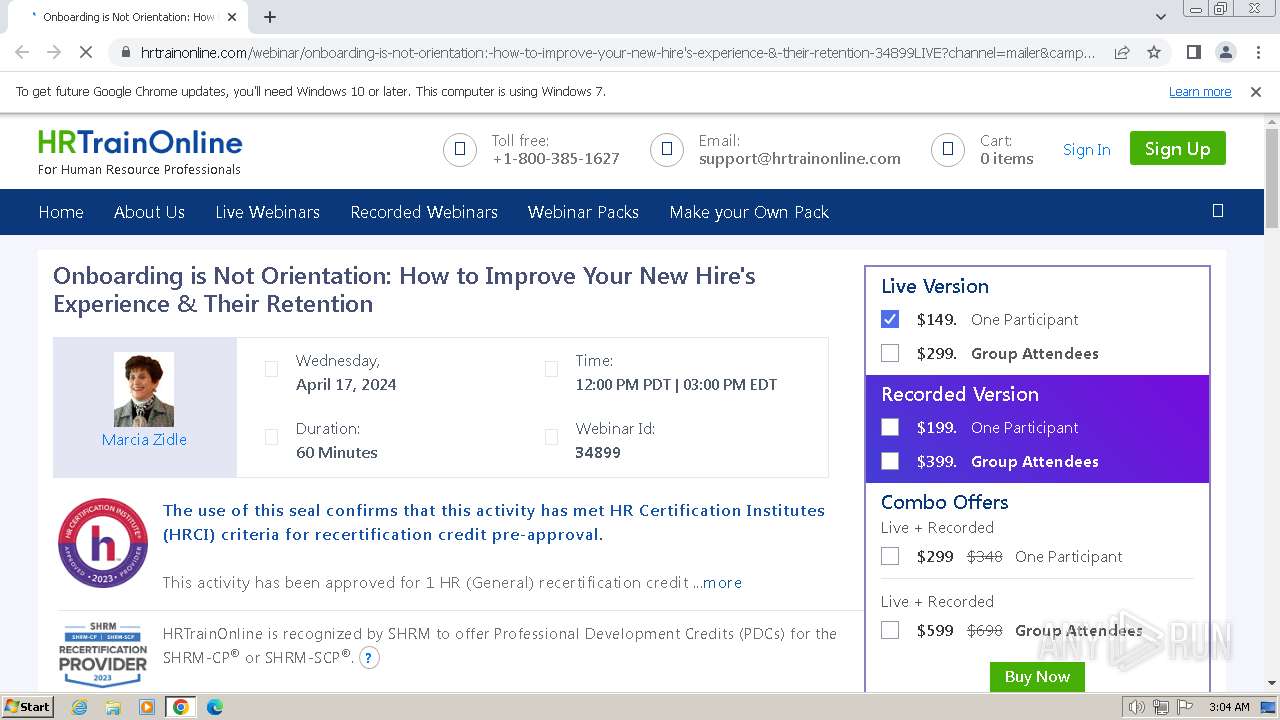Screen dimensions: 1280x720
Task: Select Combo $599 Group Attendees checkbox
Action: [x=890, y=630]
